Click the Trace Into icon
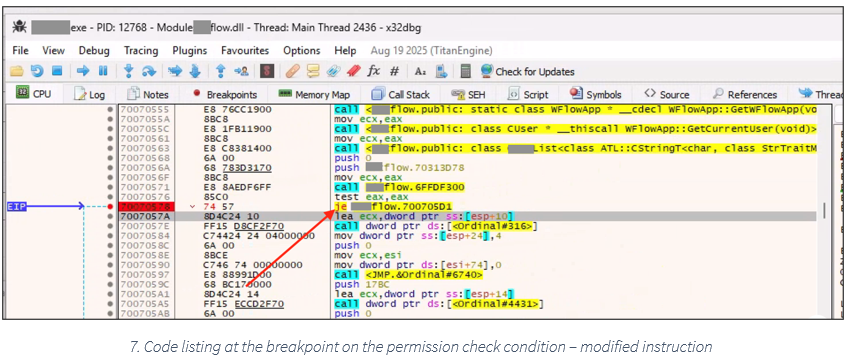Image resolution: width=845 pixels, height=364 pixels. (x=175, y=71)
